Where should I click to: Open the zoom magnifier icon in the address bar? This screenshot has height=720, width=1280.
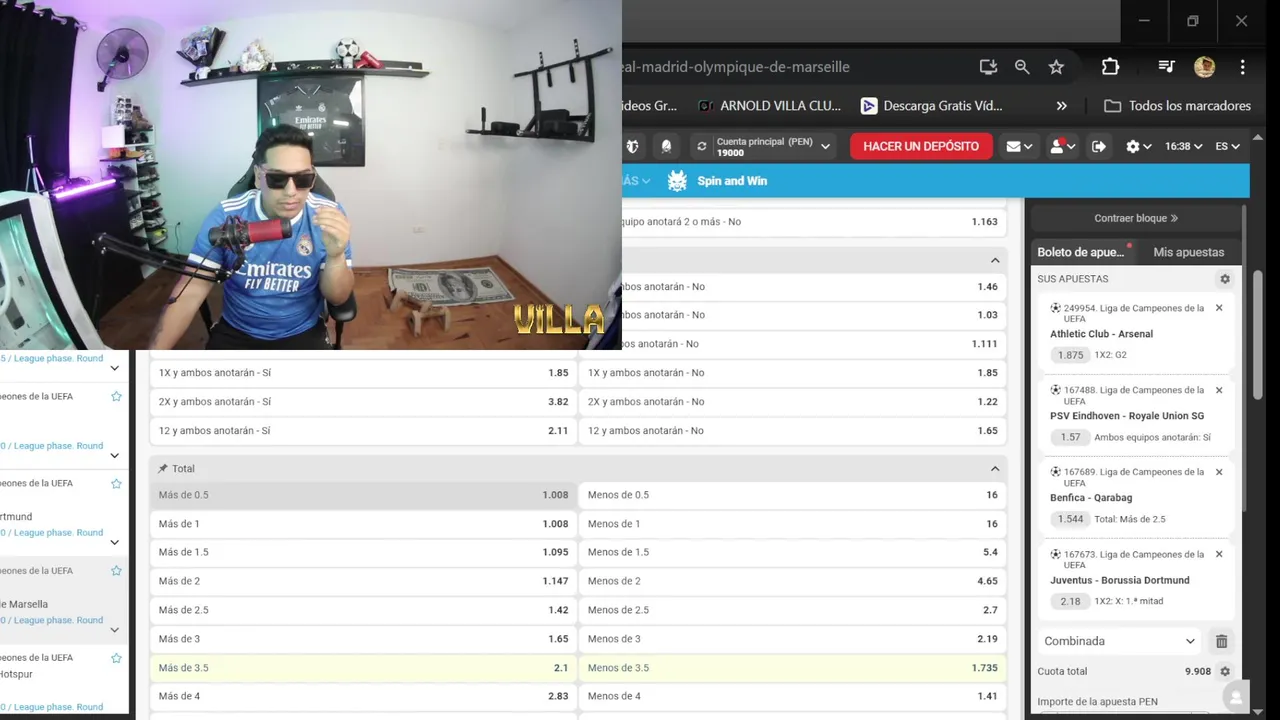(x=1022, y=67)
